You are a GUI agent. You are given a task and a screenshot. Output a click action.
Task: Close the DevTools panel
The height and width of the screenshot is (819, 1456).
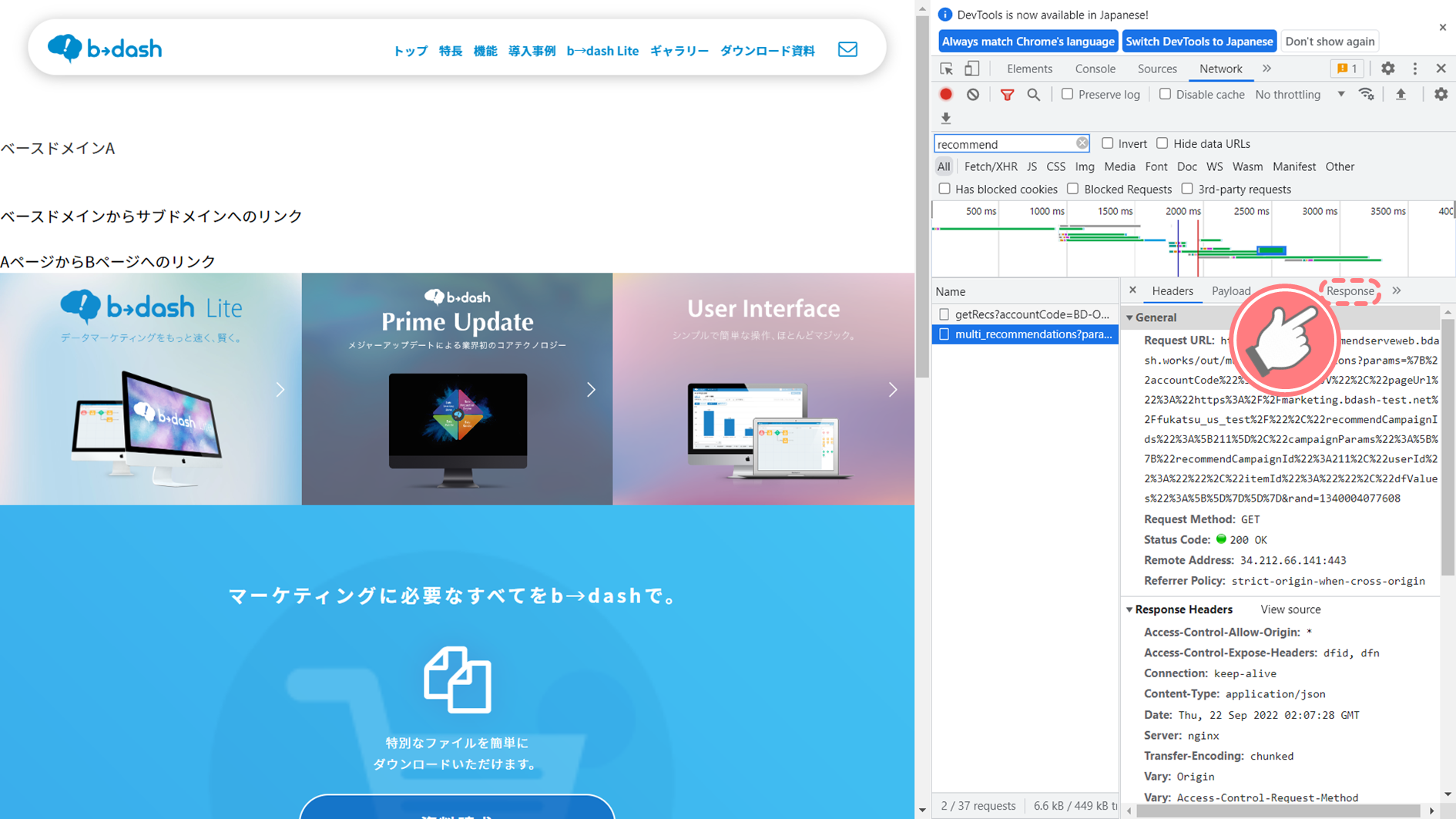1441,69
